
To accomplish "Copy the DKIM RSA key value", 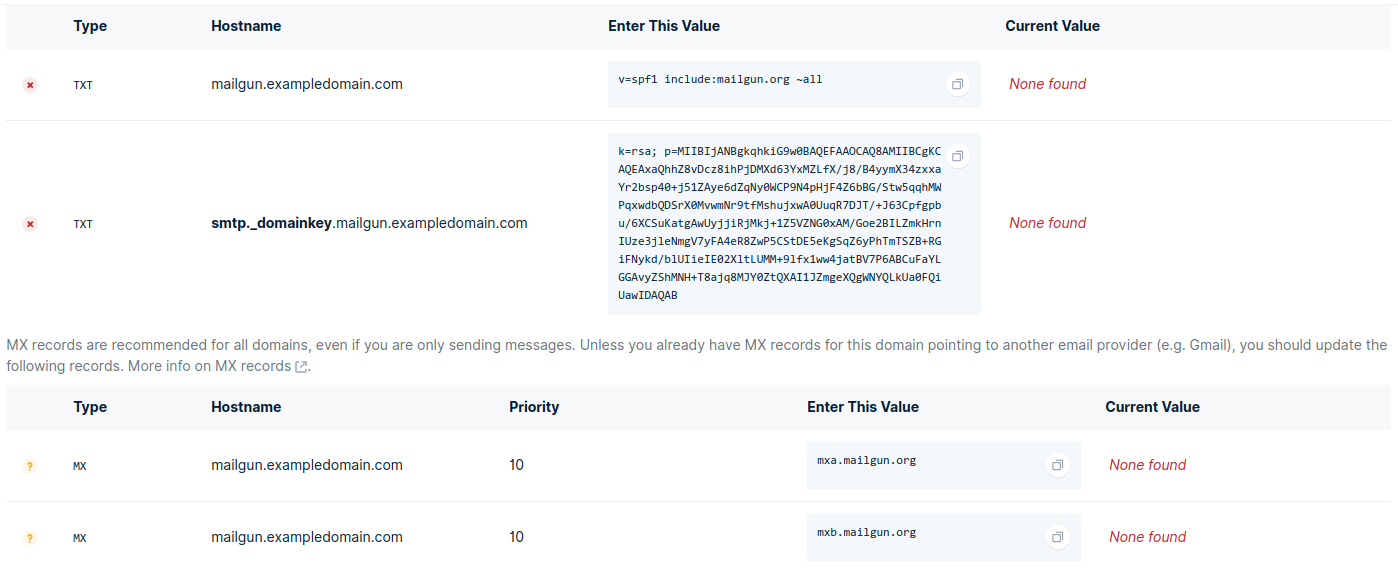I will pyautogui.click(x=957, y=156).
